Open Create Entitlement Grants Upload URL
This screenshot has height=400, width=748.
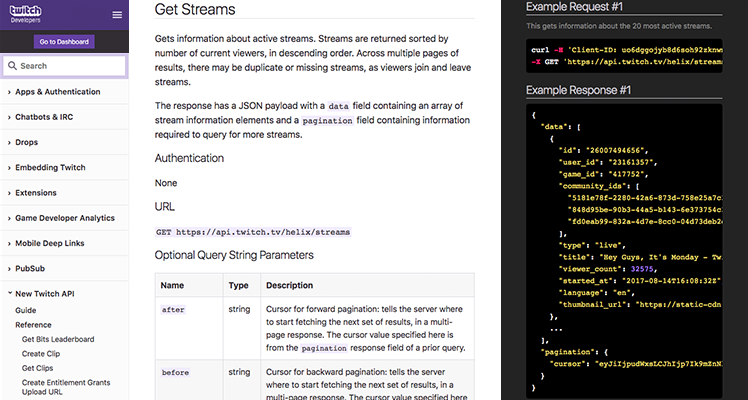coord(66,387)
